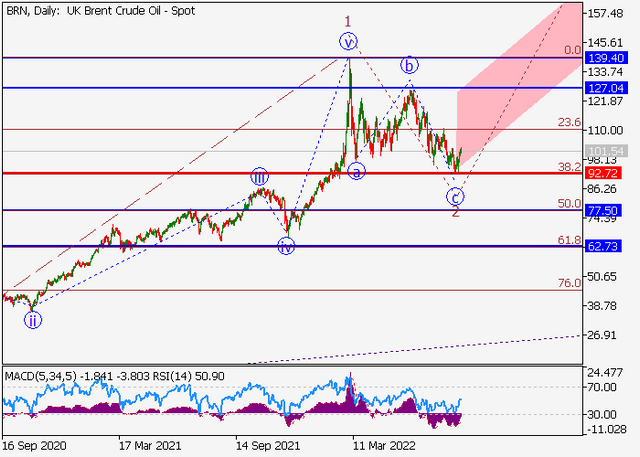Select the 62.73 blue price tag
Image resolution: width=640 pixels, height=457 pixels.
[603, 246]
